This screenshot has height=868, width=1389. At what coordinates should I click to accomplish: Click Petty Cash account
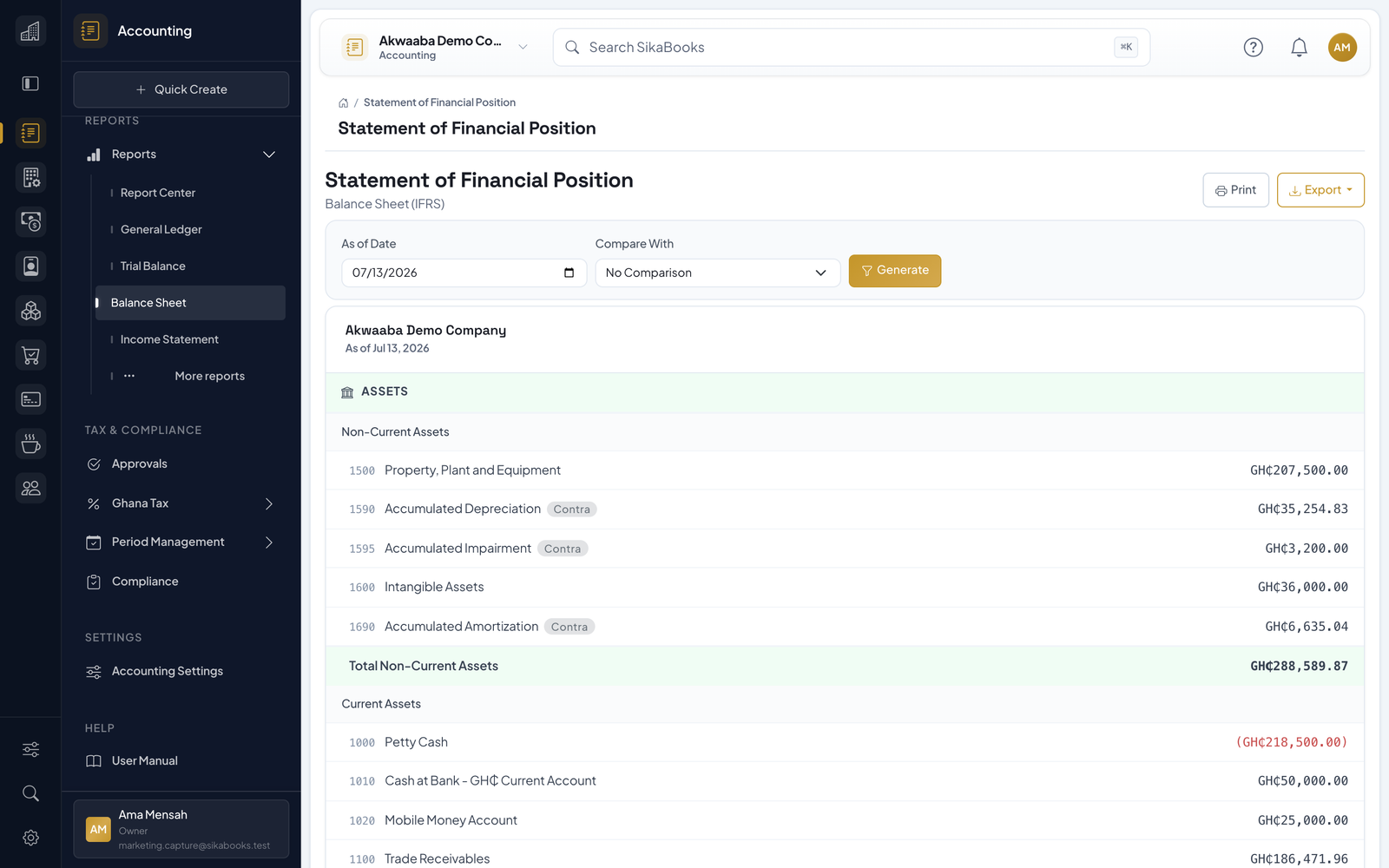tap(416, 742)
